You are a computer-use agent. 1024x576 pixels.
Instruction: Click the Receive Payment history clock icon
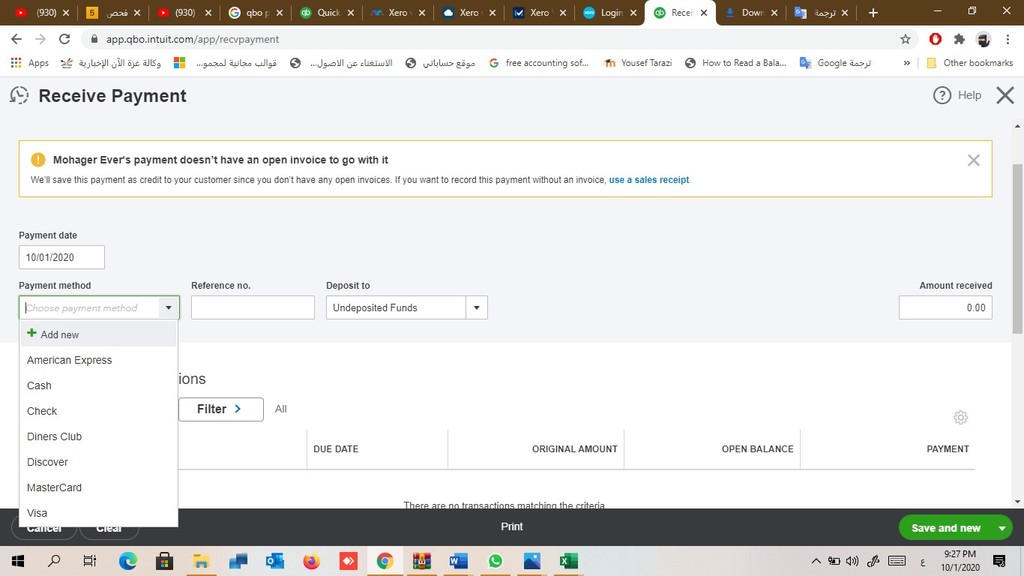coord(20,95)
